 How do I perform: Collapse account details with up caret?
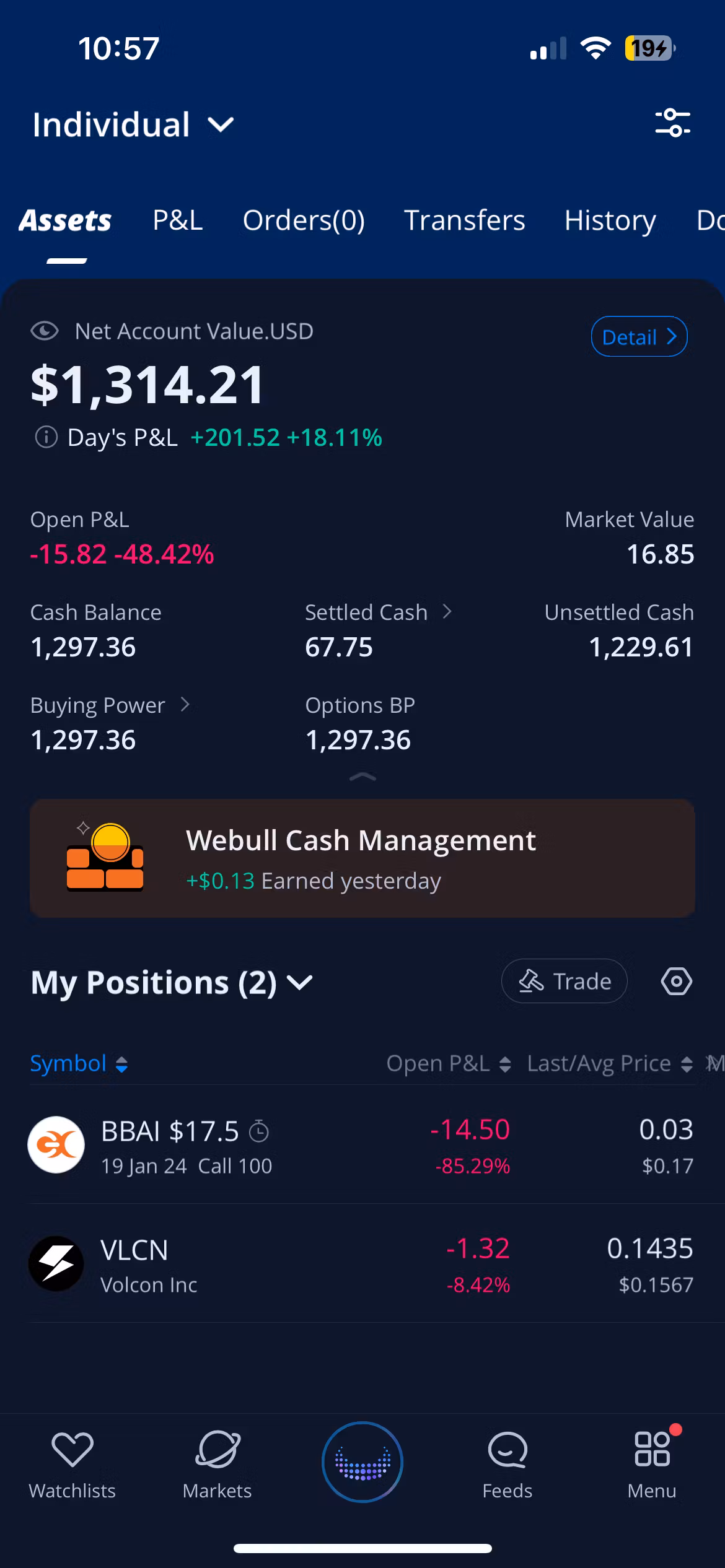point(362,777)
